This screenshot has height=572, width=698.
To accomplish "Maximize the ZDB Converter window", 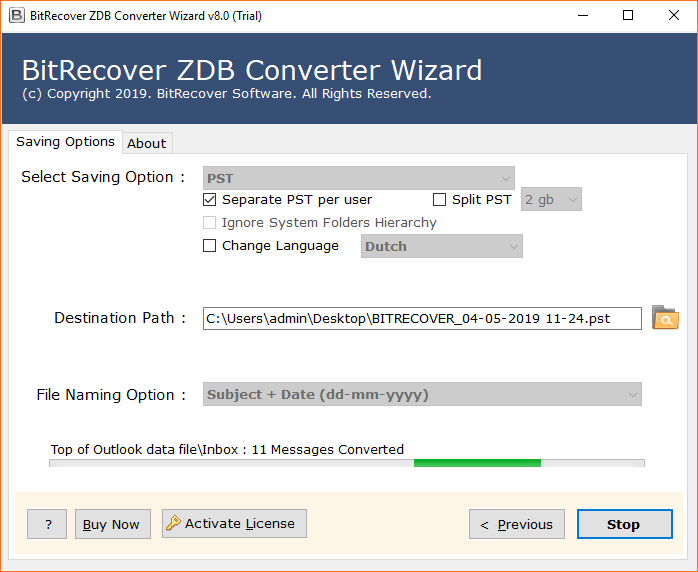I will (x=628, y=16).
